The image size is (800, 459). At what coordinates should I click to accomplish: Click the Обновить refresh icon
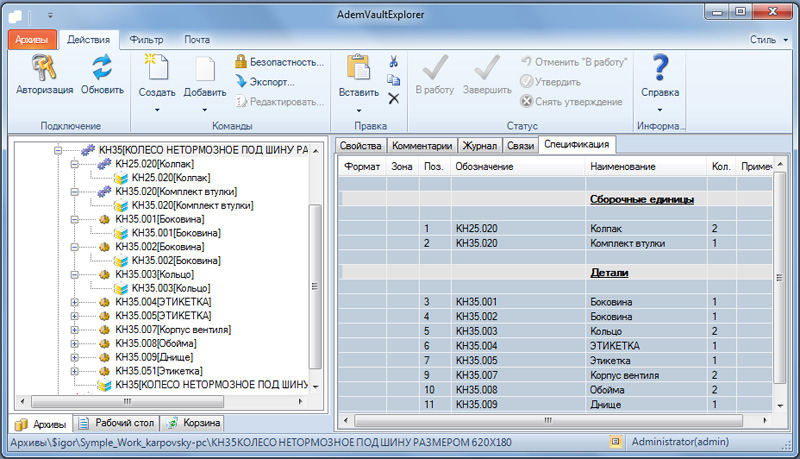[x=102, y=67]
